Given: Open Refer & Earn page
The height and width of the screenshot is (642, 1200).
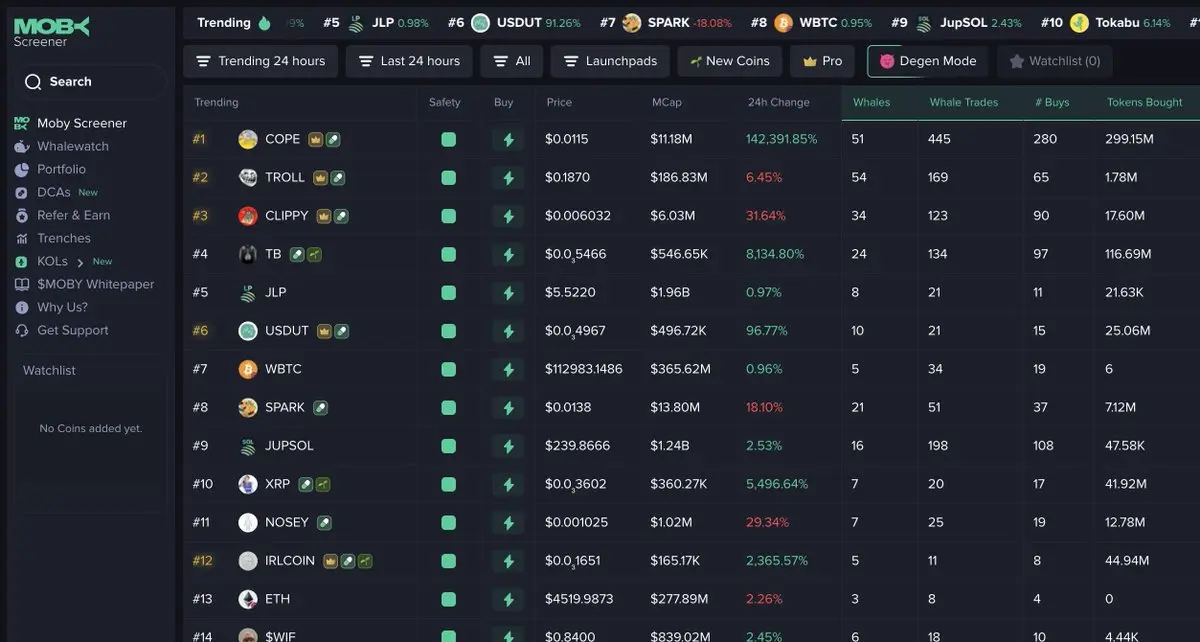Looking at the screenshot, I should pos(74,216).
